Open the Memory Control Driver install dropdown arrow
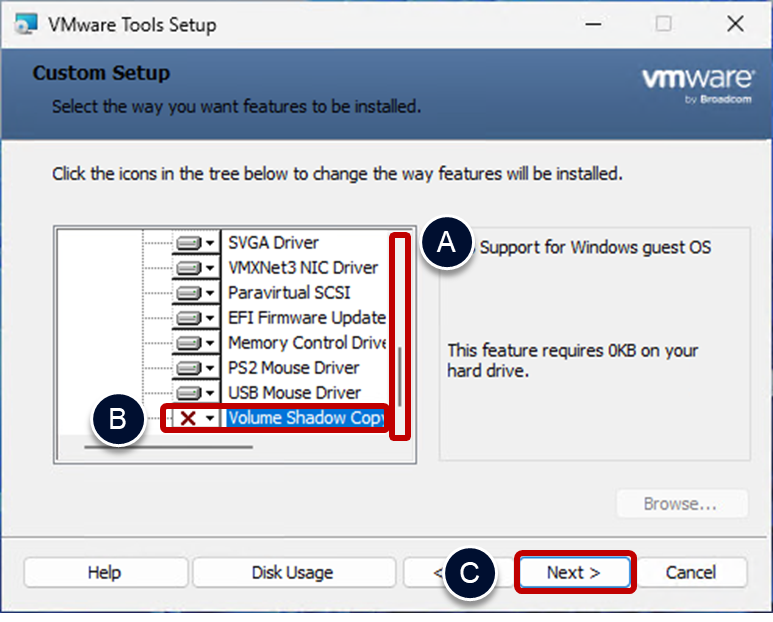This screenshot has width=773, height=622. (x=210, y=344)
